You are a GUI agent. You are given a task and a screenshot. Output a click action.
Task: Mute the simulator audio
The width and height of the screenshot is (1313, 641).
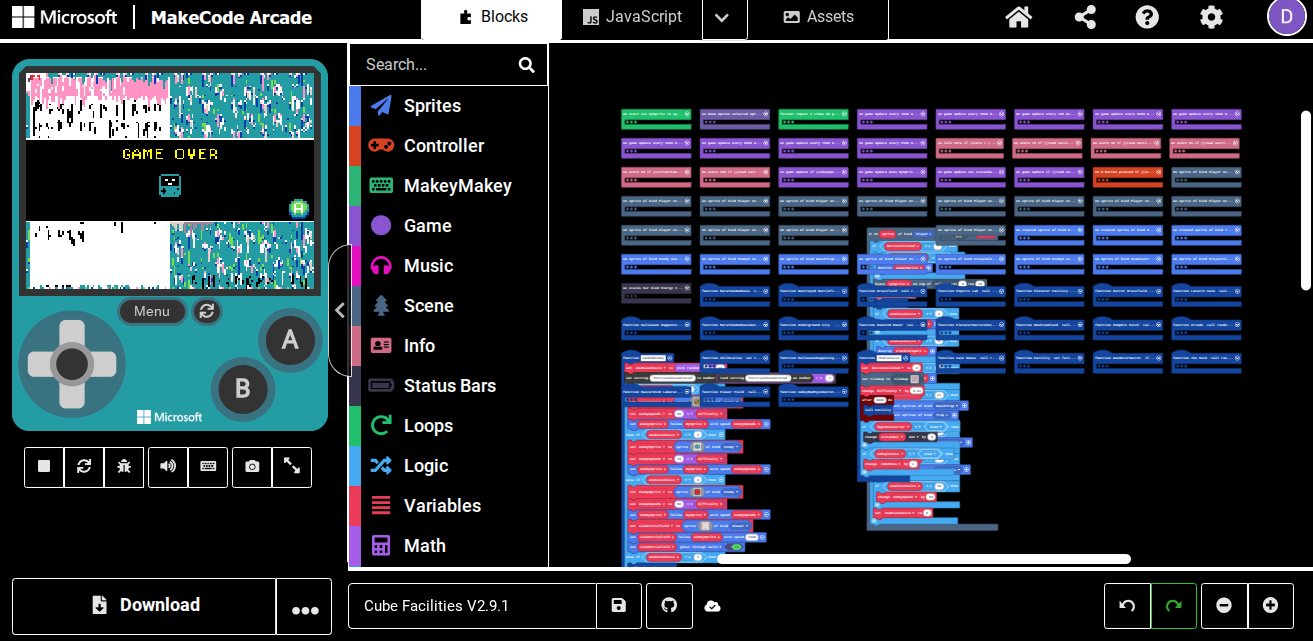pos(168,467)
